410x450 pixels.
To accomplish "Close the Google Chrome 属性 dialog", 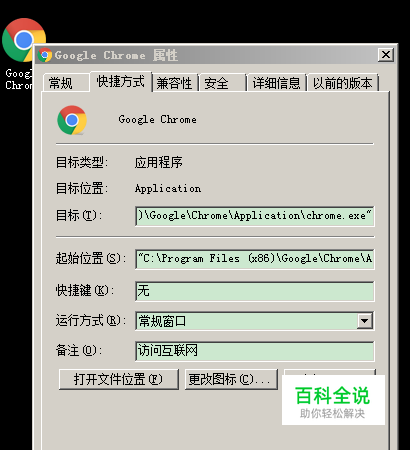I will pyautogui.click(x=386, y=55).
